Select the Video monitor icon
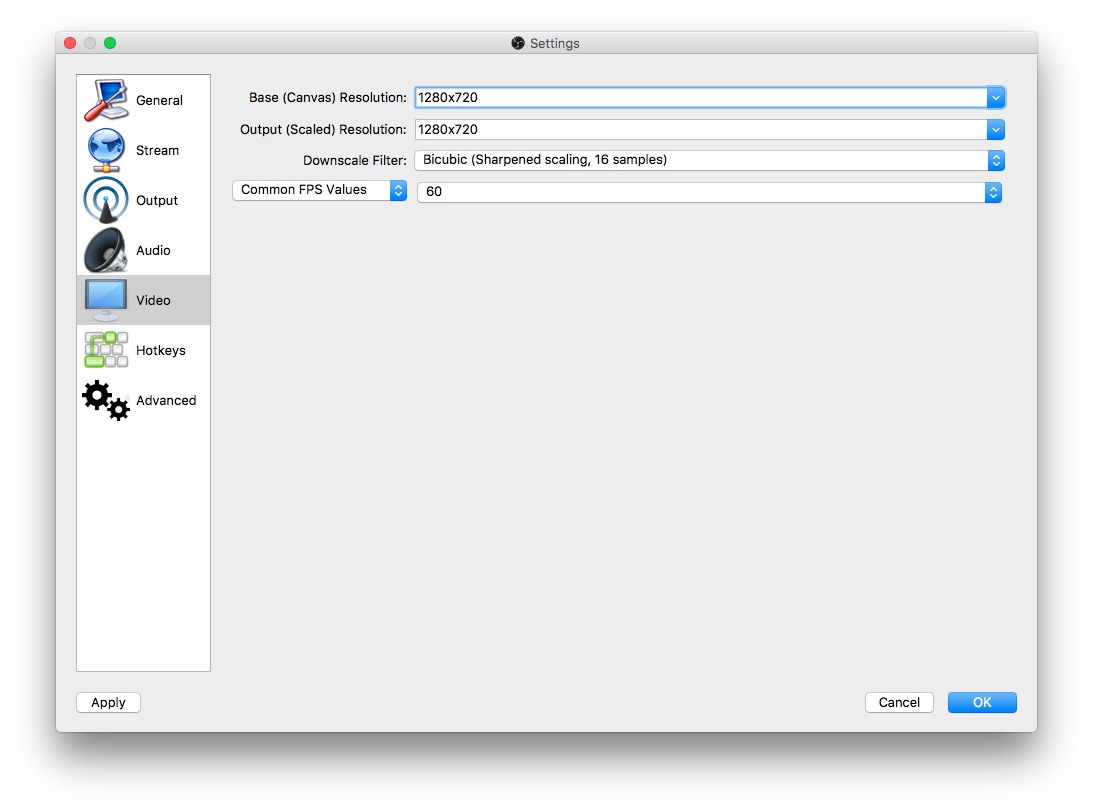The height and width of the screenshot is (812, 1093). [x=106, y=300]
